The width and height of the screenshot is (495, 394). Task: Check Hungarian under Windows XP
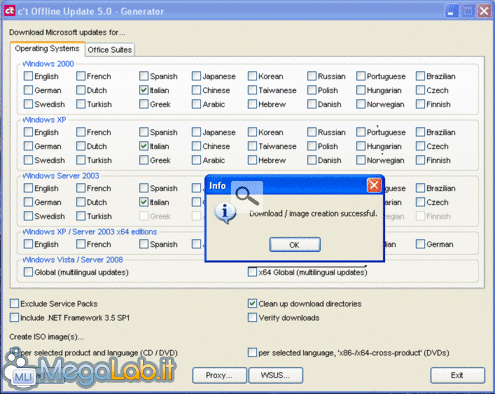pos(361,146)
